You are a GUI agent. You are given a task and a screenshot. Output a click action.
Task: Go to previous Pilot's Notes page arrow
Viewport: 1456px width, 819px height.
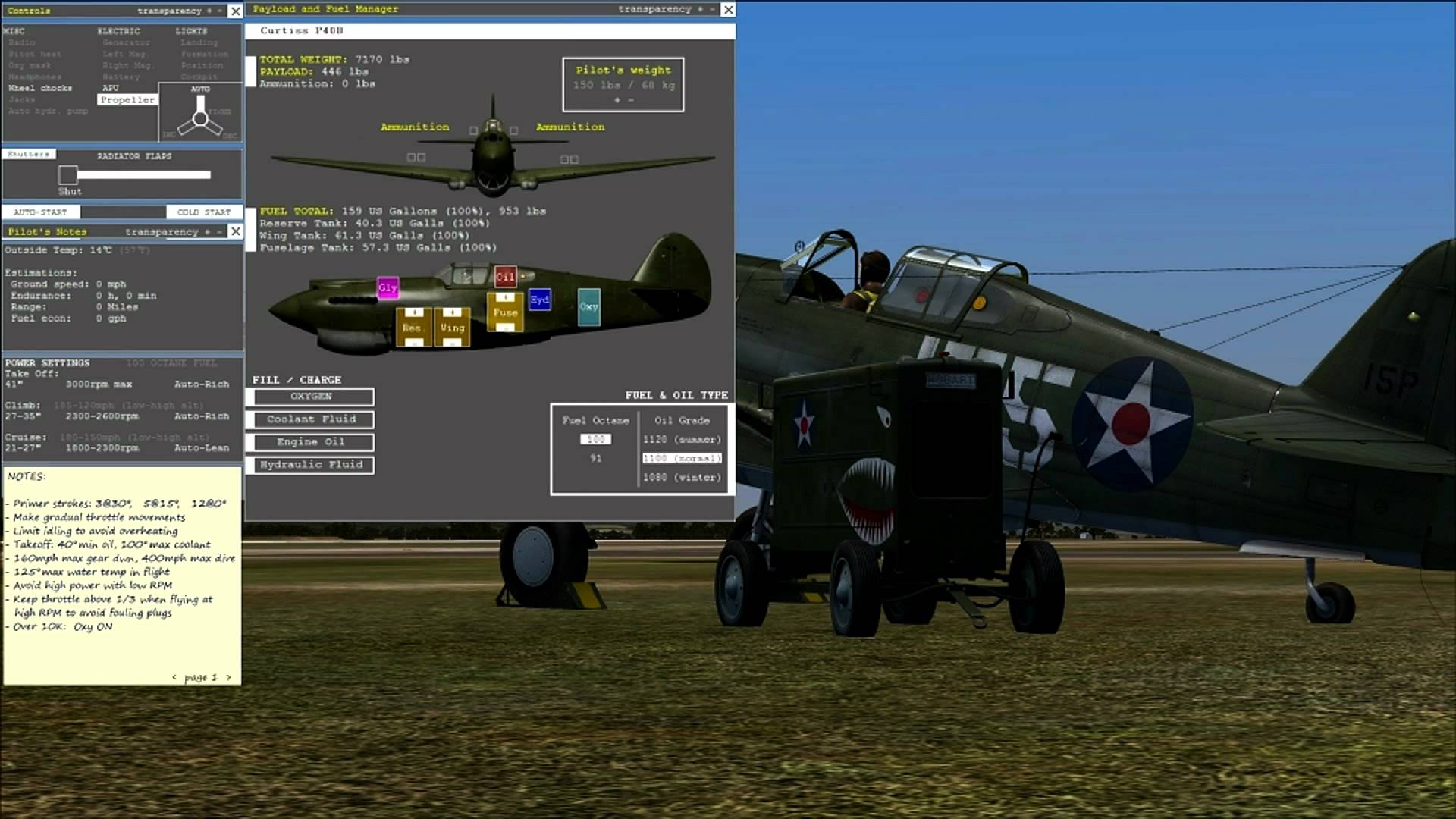point(174,677)
